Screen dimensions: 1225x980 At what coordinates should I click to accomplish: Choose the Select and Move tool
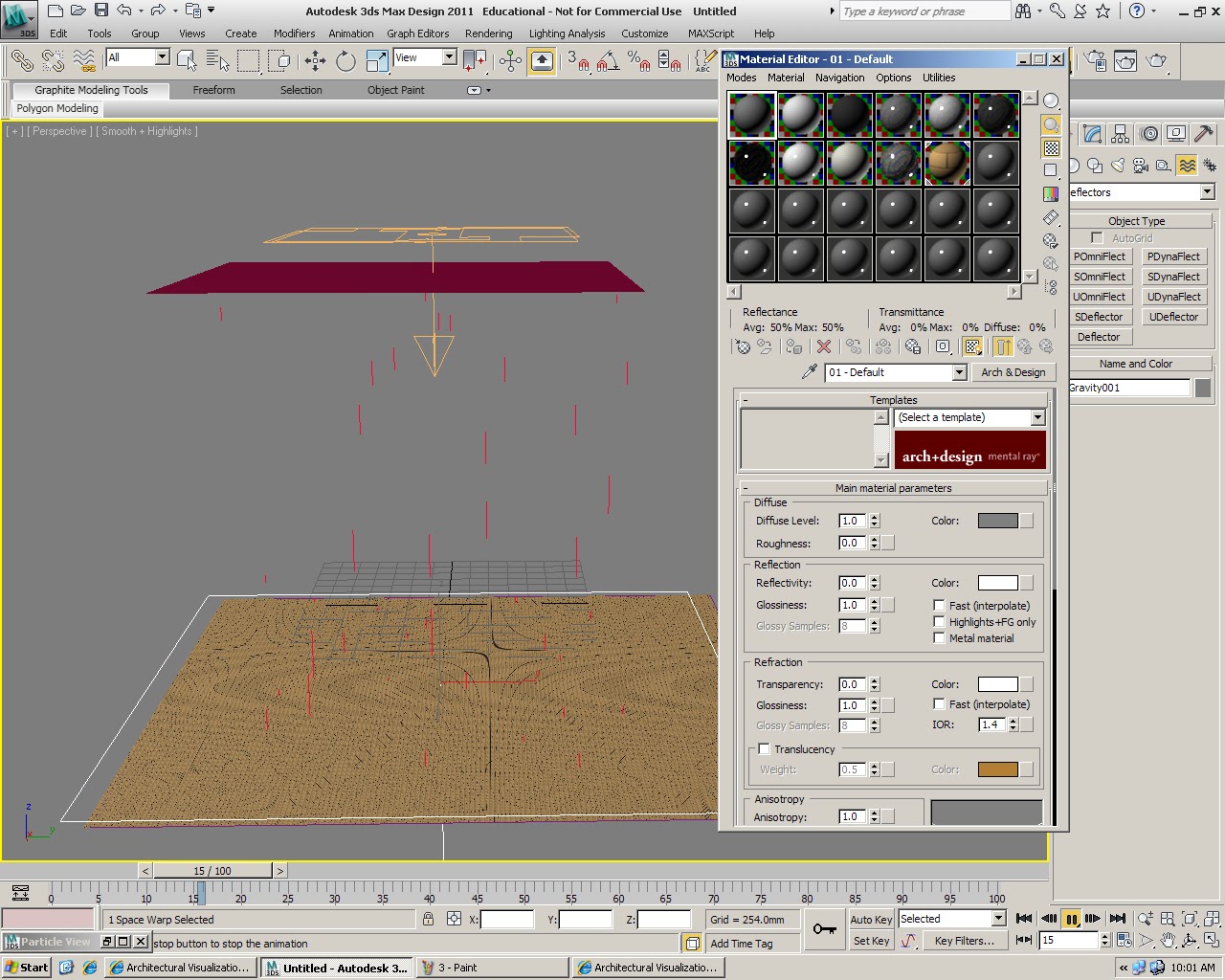click(315, 61)
